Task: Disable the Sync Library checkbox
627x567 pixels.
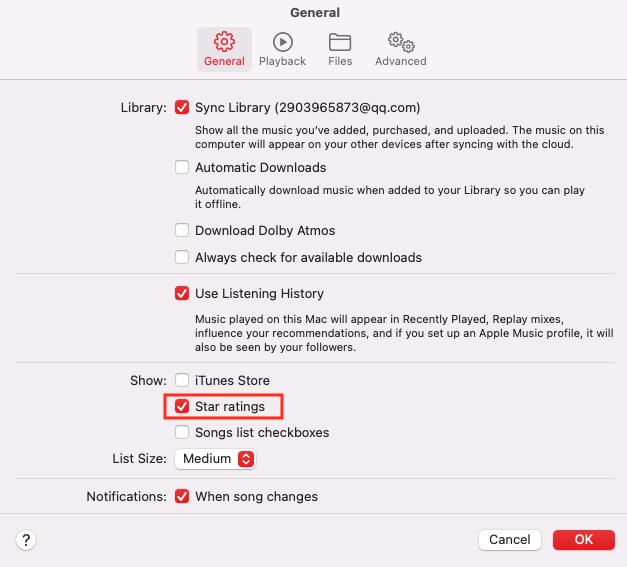Action: (x=182, y=107)
